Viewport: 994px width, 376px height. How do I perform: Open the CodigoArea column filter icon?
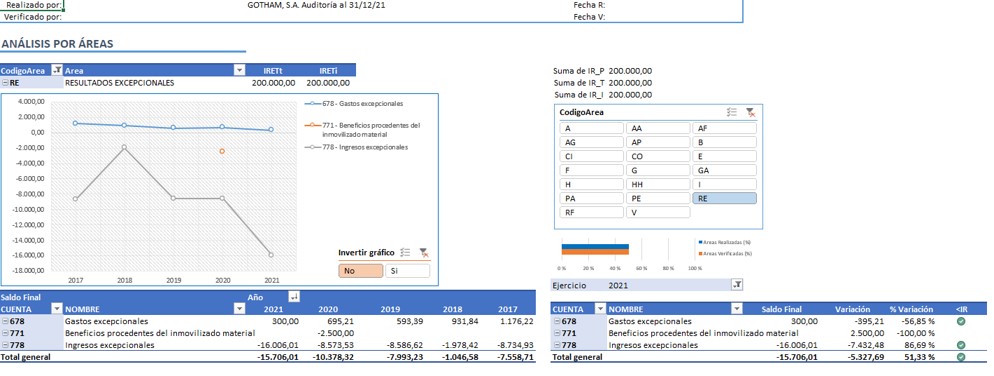click(56, 70)
